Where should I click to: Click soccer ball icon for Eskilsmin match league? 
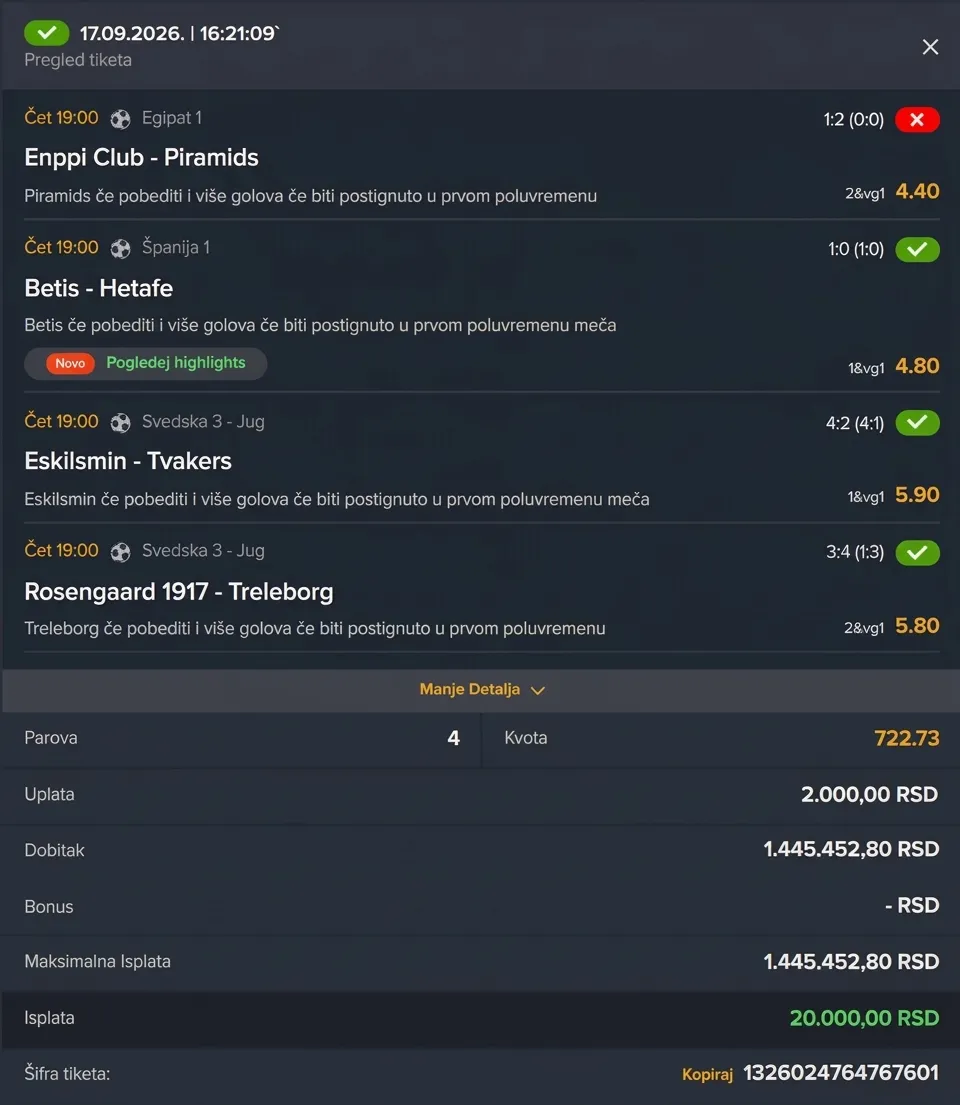pos(121,422)
